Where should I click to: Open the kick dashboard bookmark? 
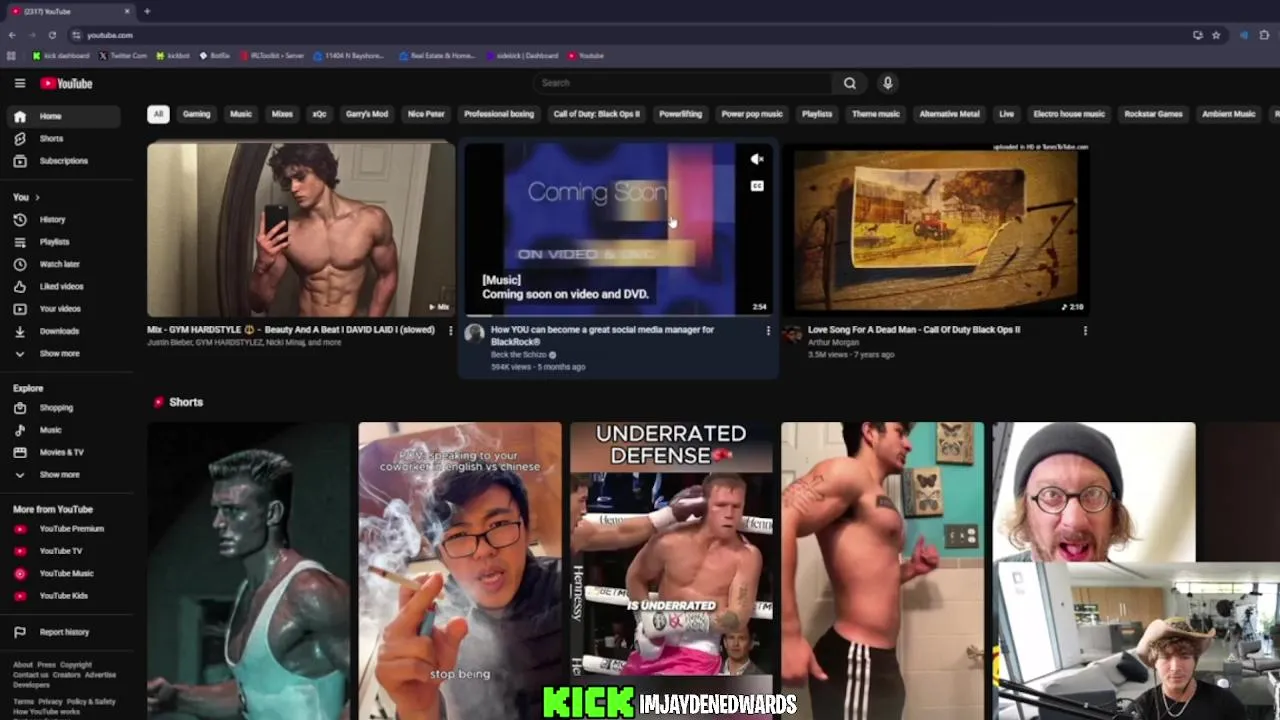pyautogui.click(x=60, y=56)
